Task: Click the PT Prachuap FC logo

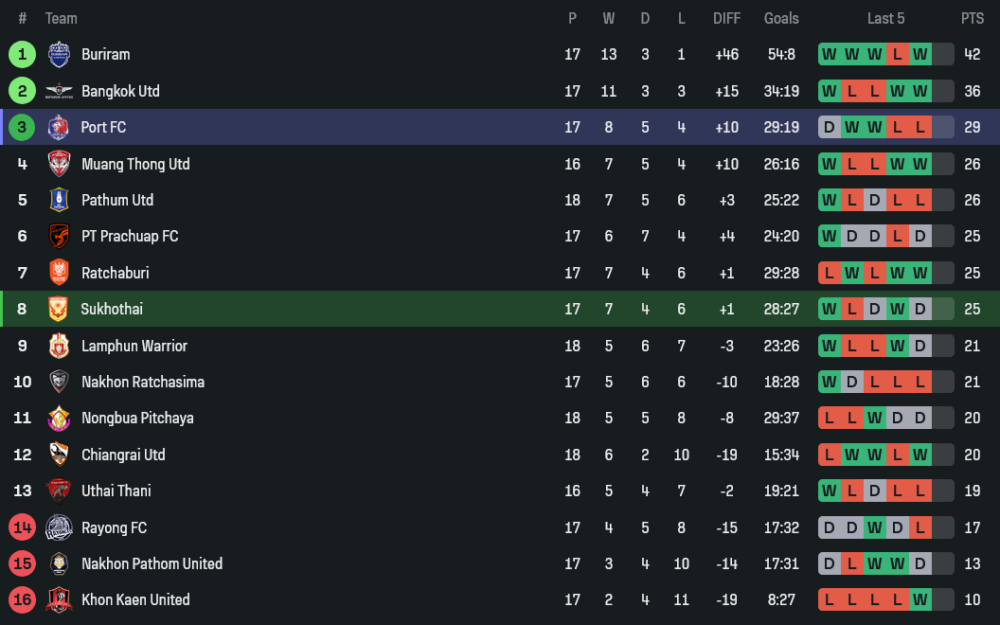Action: (x=59, y=236)
